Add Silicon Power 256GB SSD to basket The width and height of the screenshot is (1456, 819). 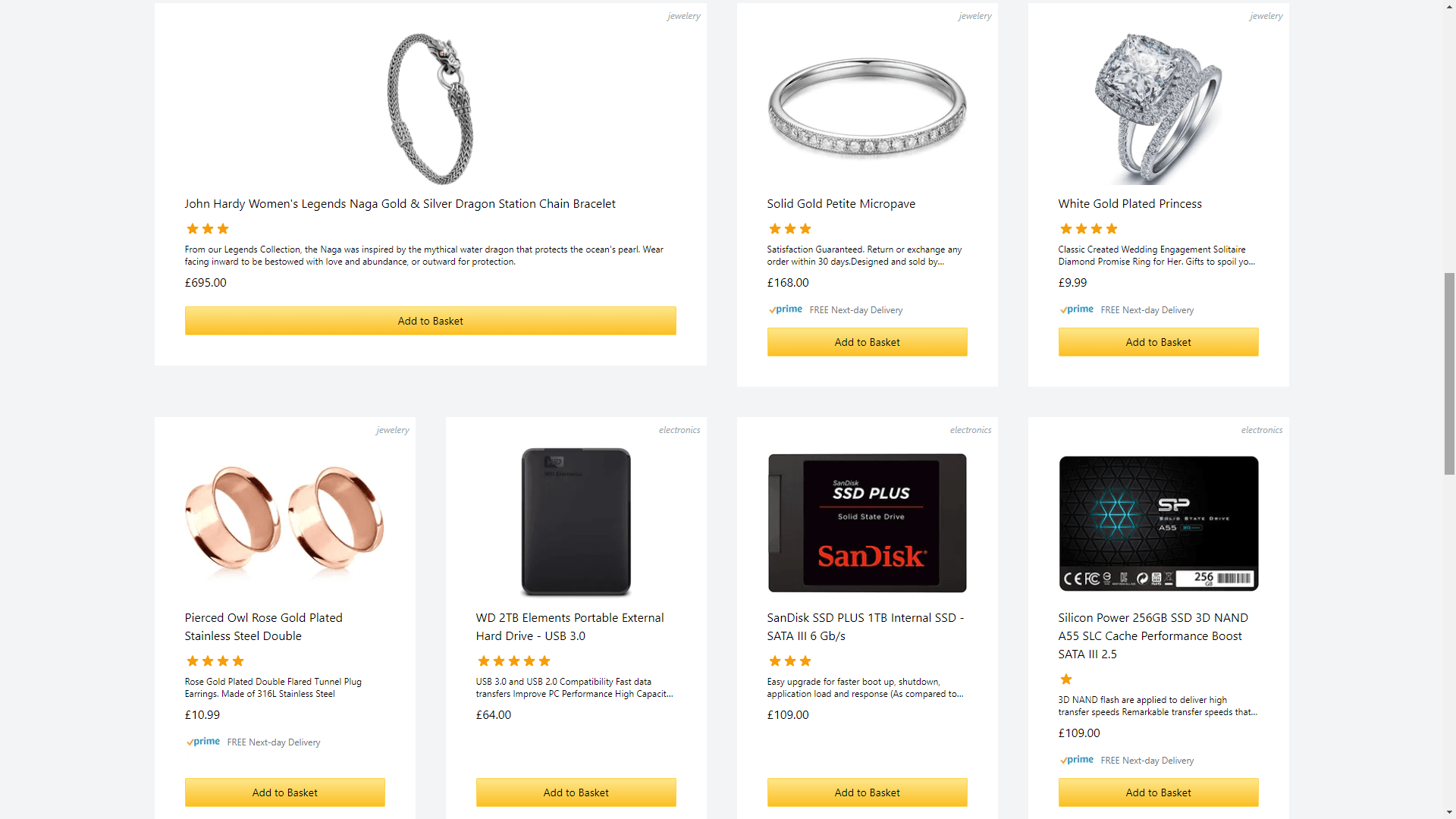tap(1158, 792)
